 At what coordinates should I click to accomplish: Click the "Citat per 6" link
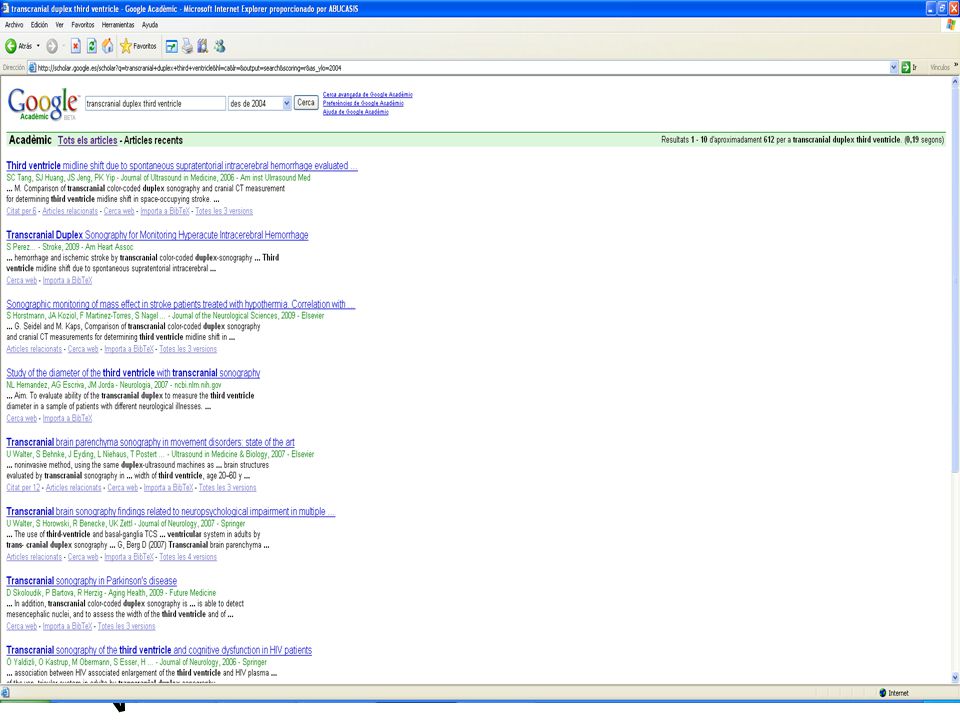pyautogui.click(x=21, y=211)
